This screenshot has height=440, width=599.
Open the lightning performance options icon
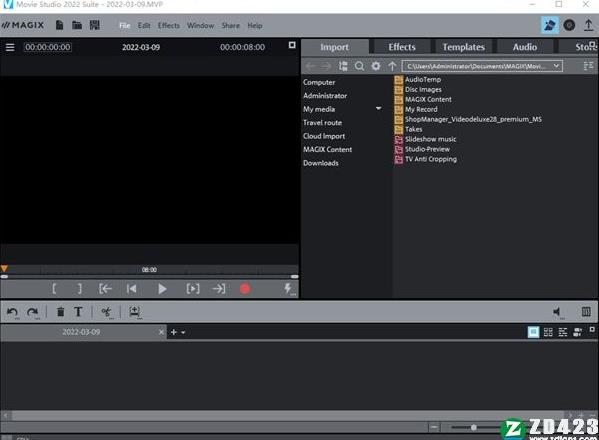(x=289, y=289)
